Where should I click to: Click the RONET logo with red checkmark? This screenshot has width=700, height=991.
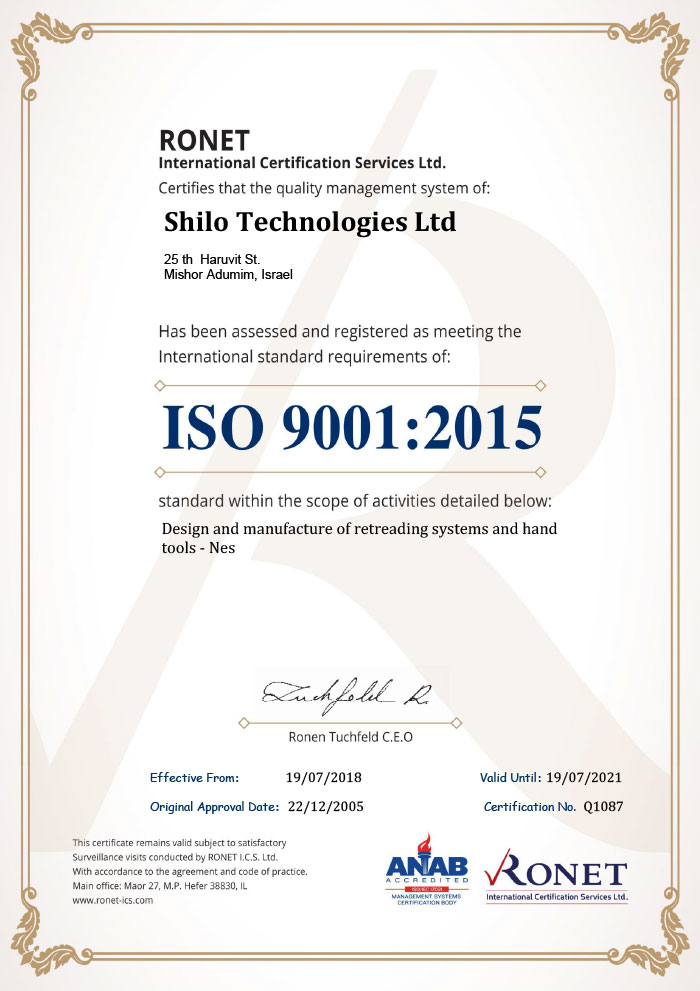(x=557, y=876)
